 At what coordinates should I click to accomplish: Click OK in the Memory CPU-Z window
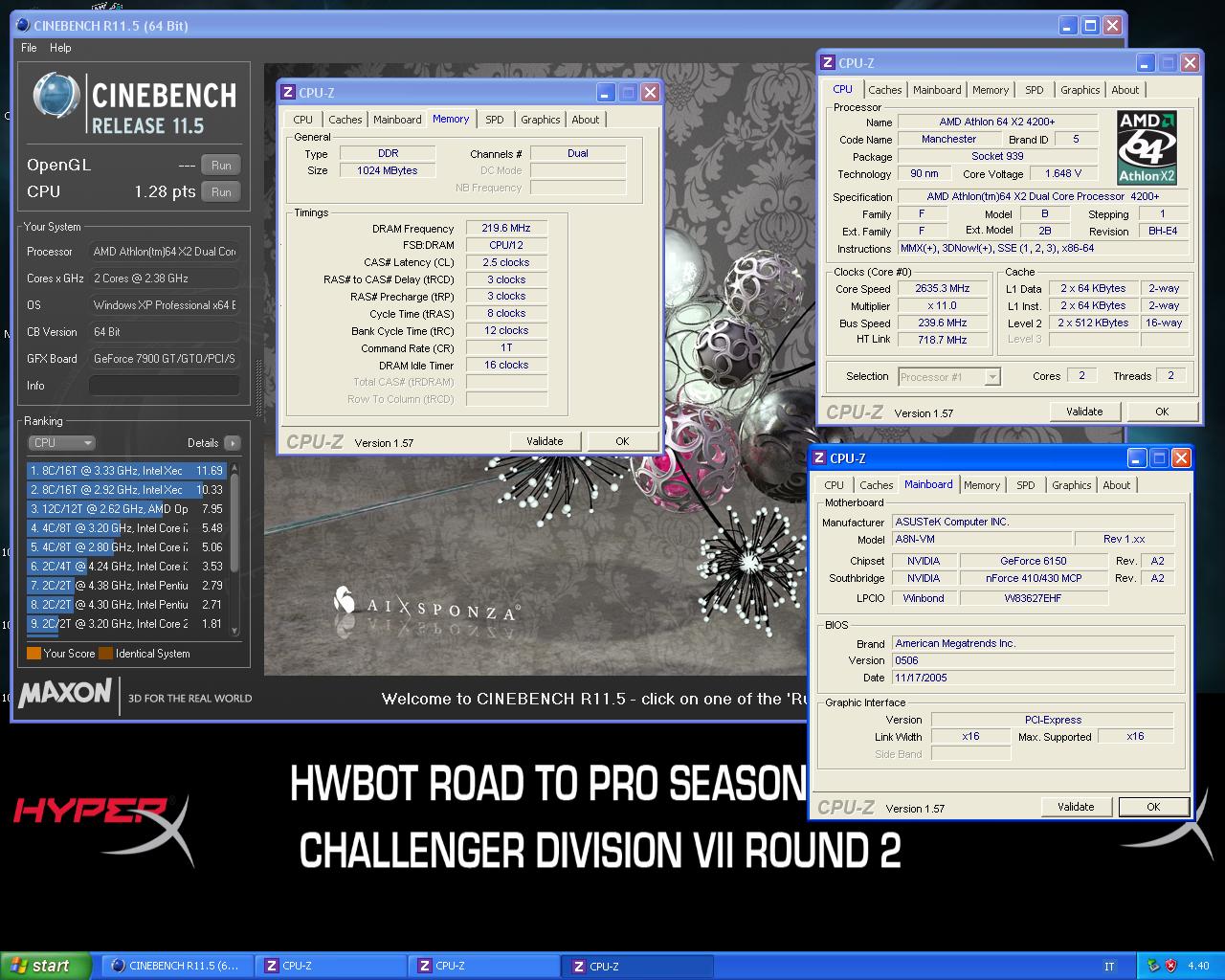(x=622, y=441)
